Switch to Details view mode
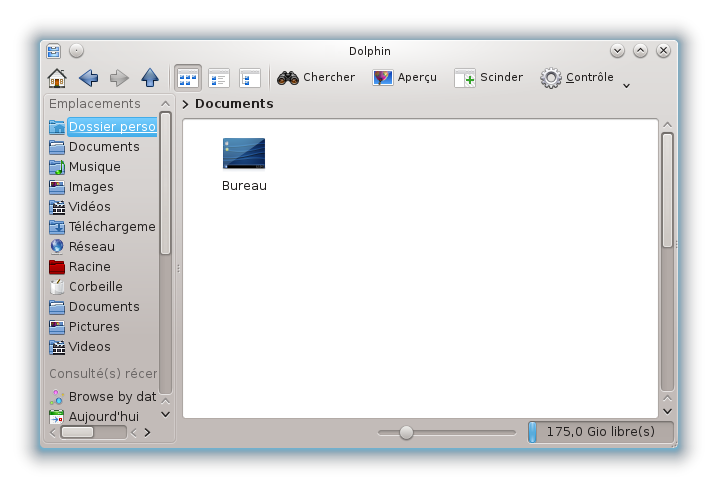Viewport: 718px width, 488px height. [219, 78]
